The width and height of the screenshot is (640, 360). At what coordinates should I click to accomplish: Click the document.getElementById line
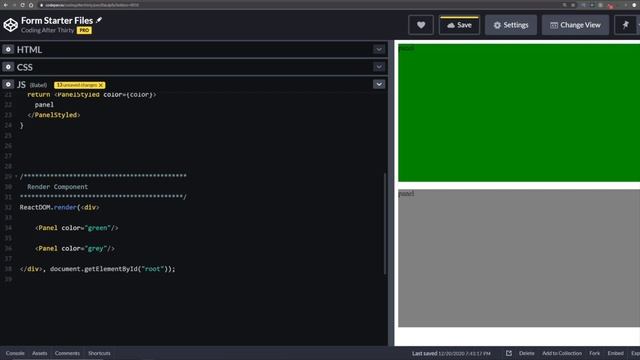point(98,269)
